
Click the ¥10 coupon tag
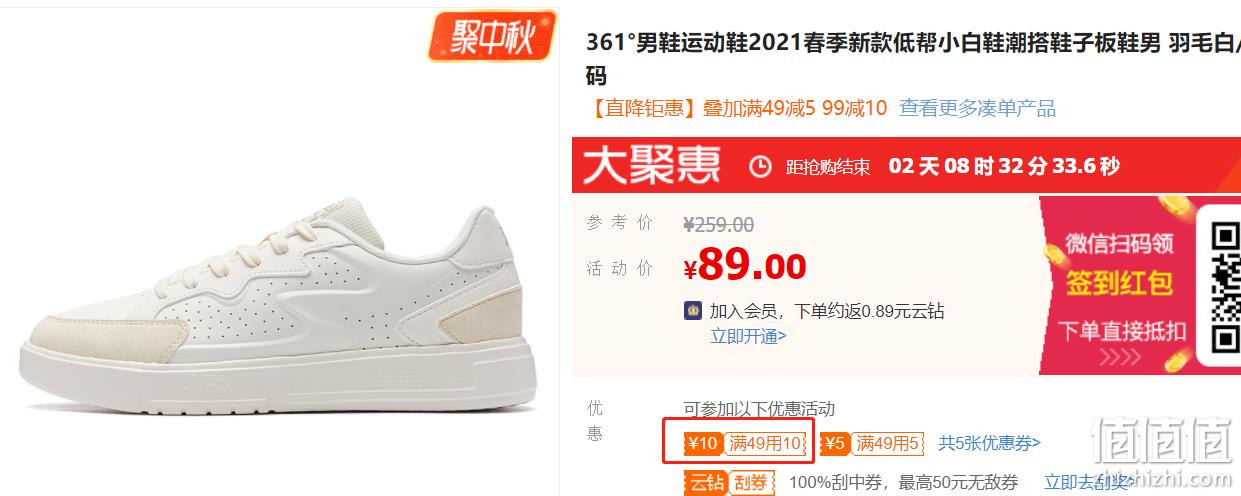tap(703, 443)
